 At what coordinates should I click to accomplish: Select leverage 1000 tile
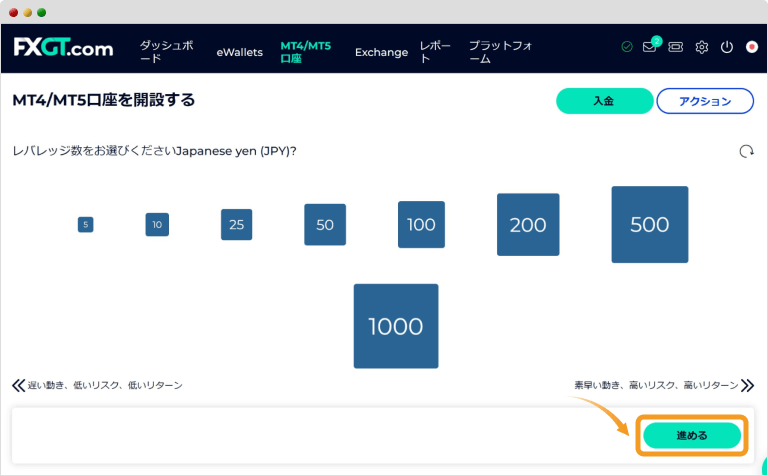396,326
